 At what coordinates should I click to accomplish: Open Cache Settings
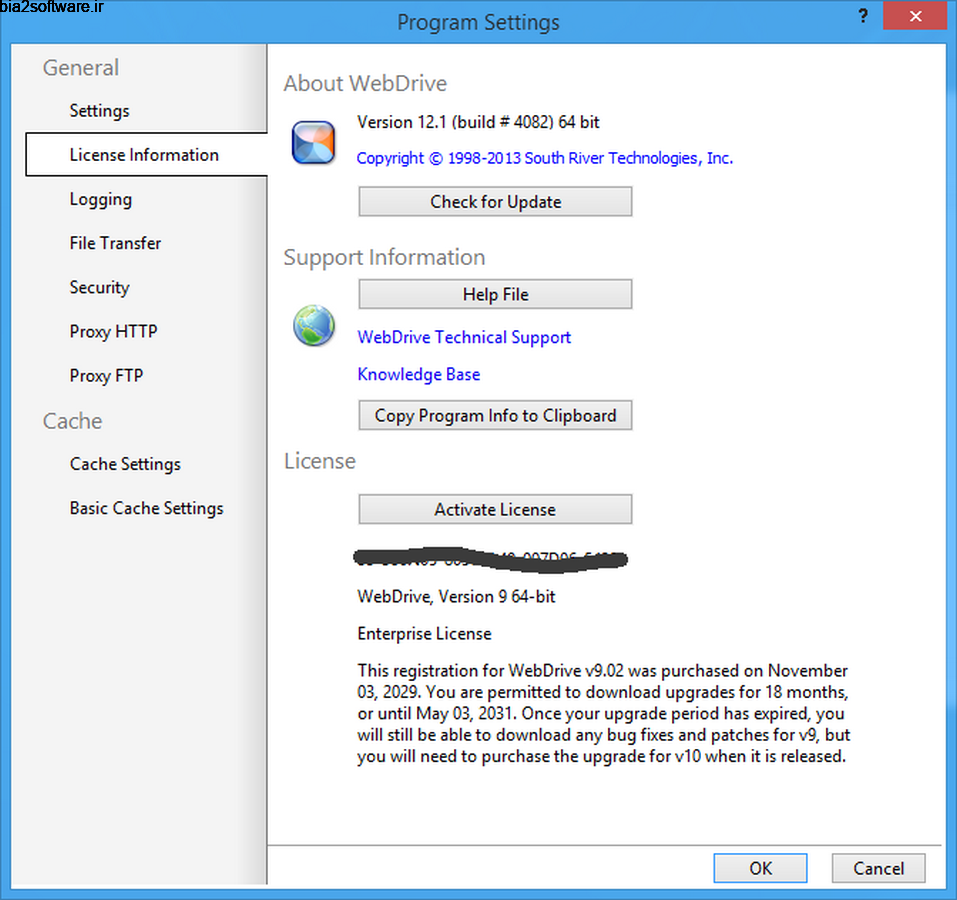pyautogui.click(x=125, y=464)
